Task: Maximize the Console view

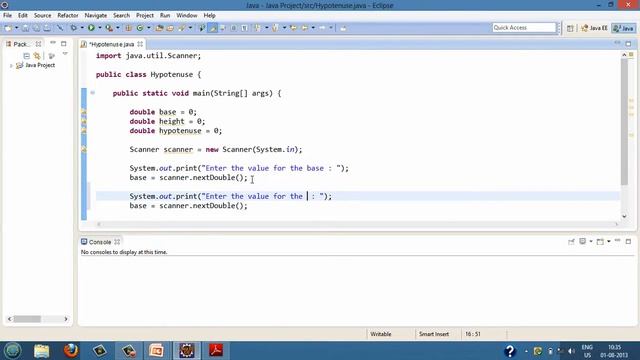Action: (628, 242)
